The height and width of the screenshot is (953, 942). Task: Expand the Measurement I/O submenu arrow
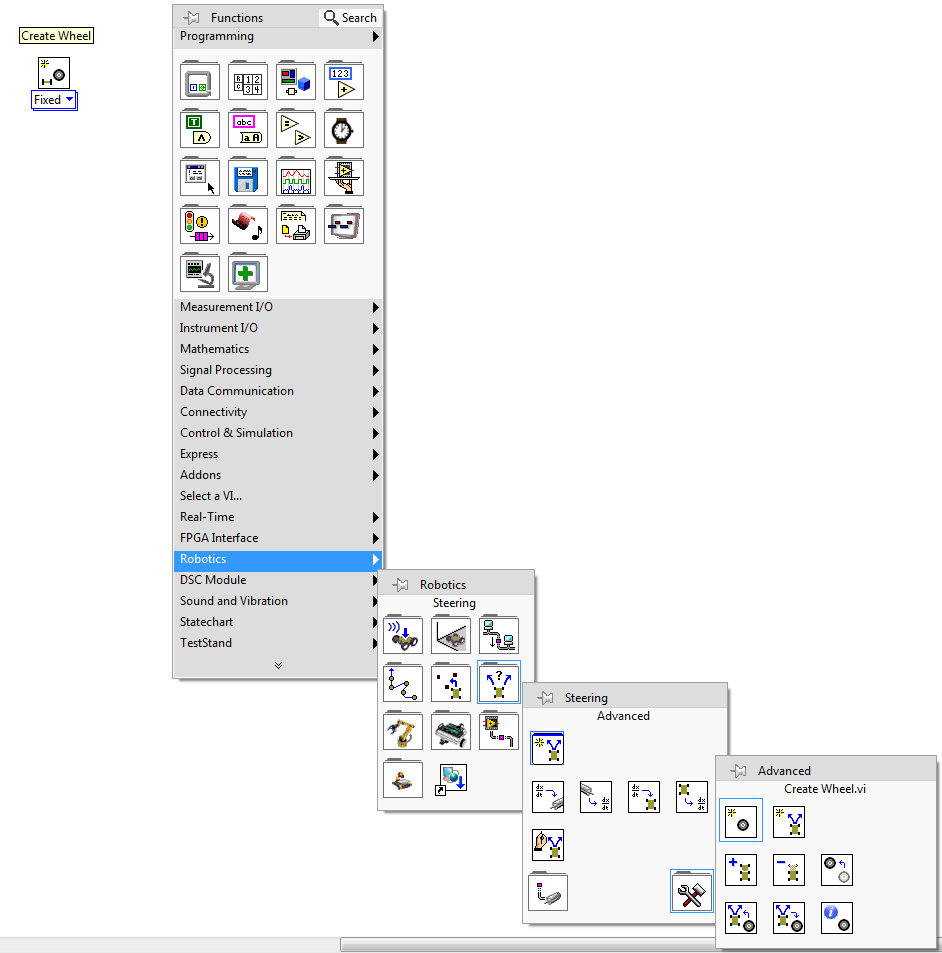click(376, 308)
